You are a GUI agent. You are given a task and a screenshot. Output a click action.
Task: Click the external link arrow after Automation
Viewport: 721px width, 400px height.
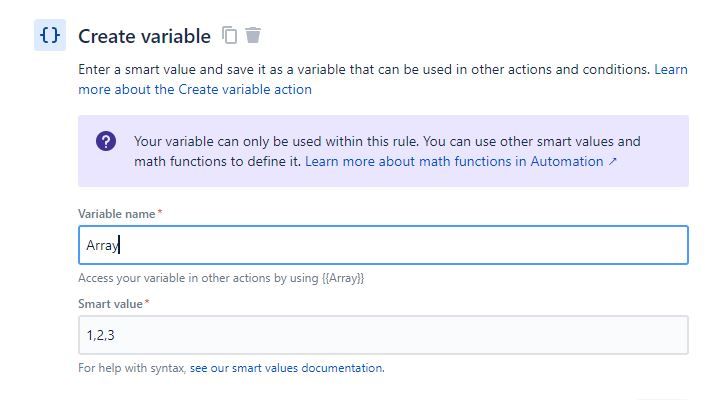pos(612,161)
